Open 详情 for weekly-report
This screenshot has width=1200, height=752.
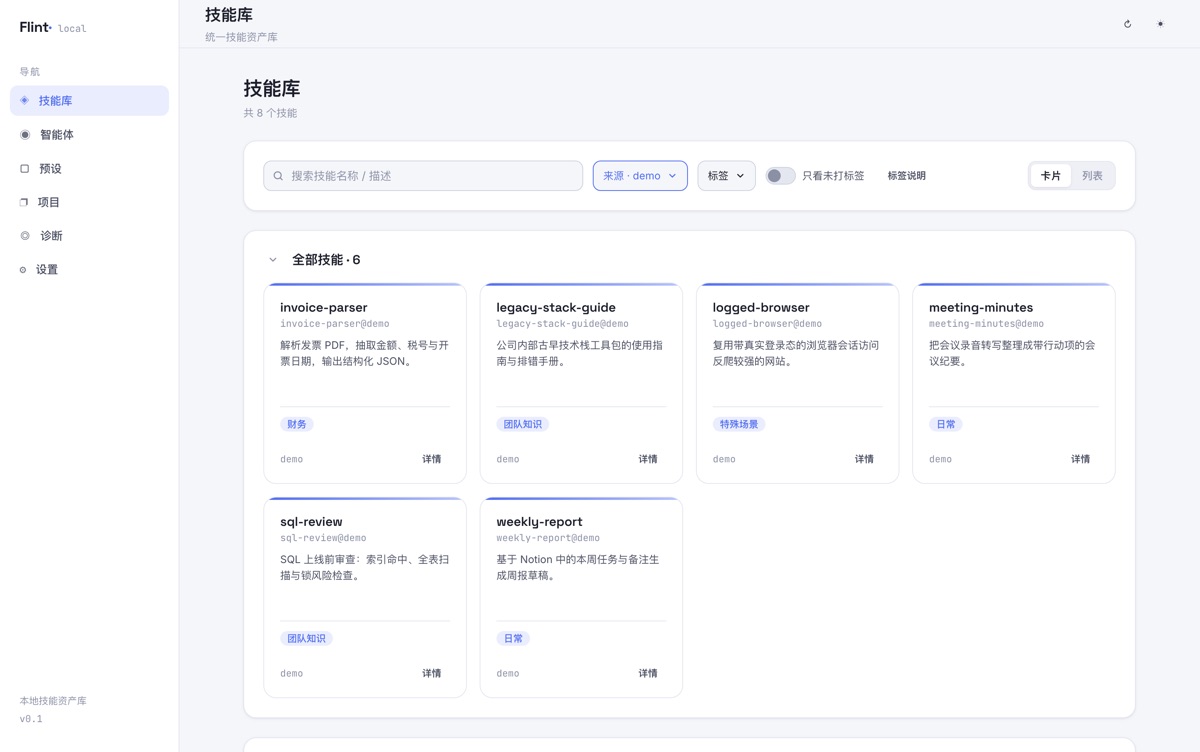coord(648,673)
